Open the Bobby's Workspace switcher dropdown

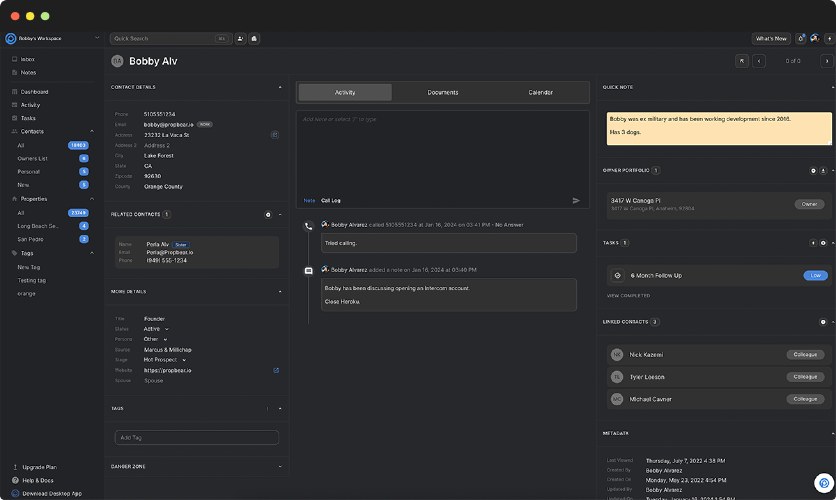click(x=97, y=38)
